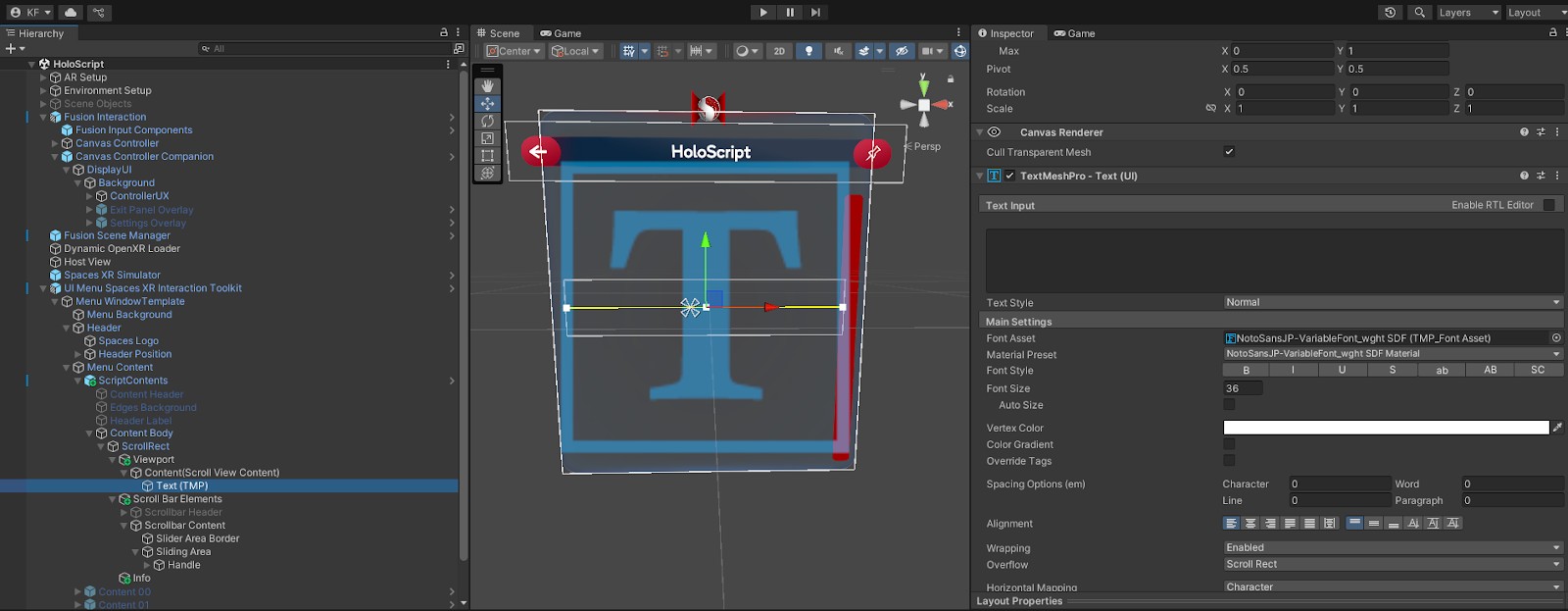Open global search magnifier icon

coord(1419,13)
